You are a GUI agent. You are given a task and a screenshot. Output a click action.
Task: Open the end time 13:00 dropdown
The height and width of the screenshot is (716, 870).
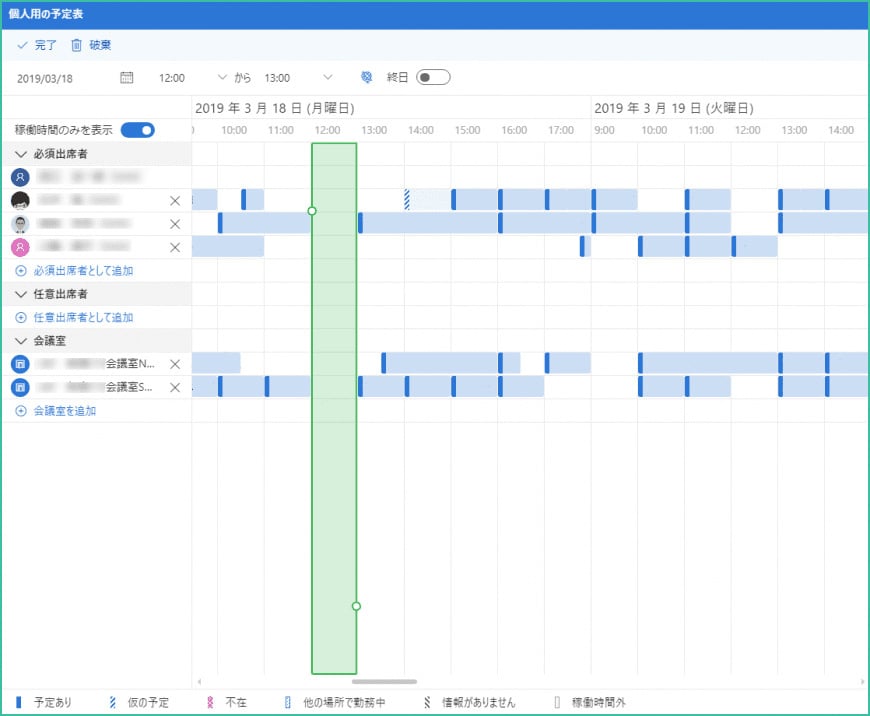327,77
